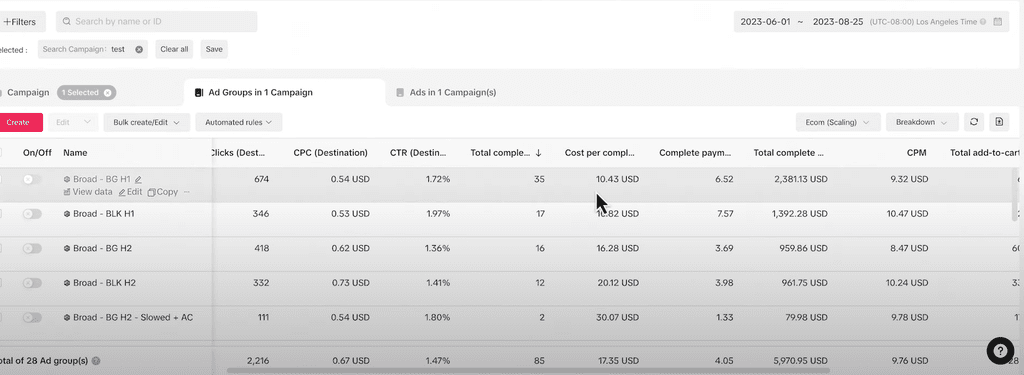1024x375 pixels.
Task: Expand the Automated rules dropdown
Action: (x=238, y=122)
